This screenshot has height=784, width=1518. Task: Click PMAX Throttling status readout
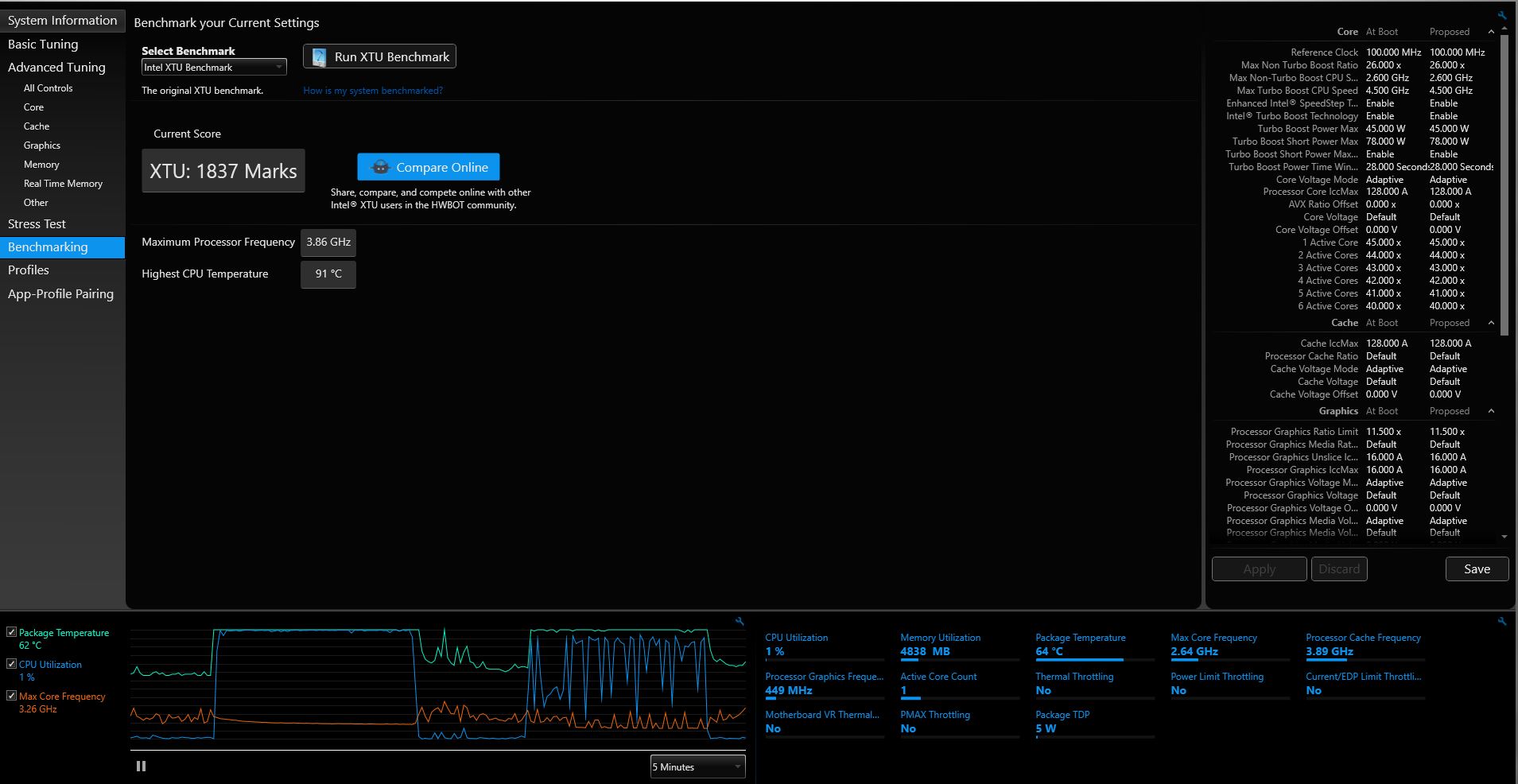pos(960,722)
